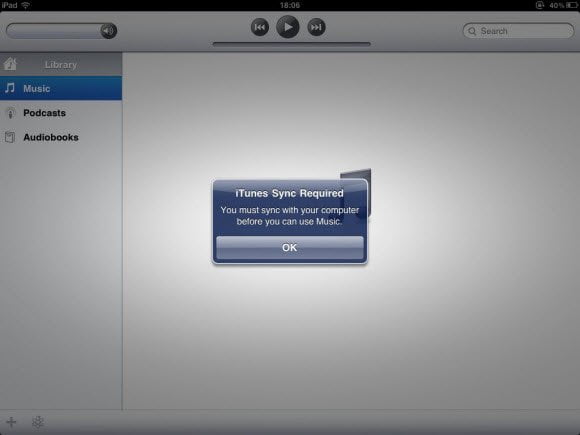The height and width of the screenshot is (435, 580).
Task: Click the magnifier icon in Search
Action: pos(472,31)
